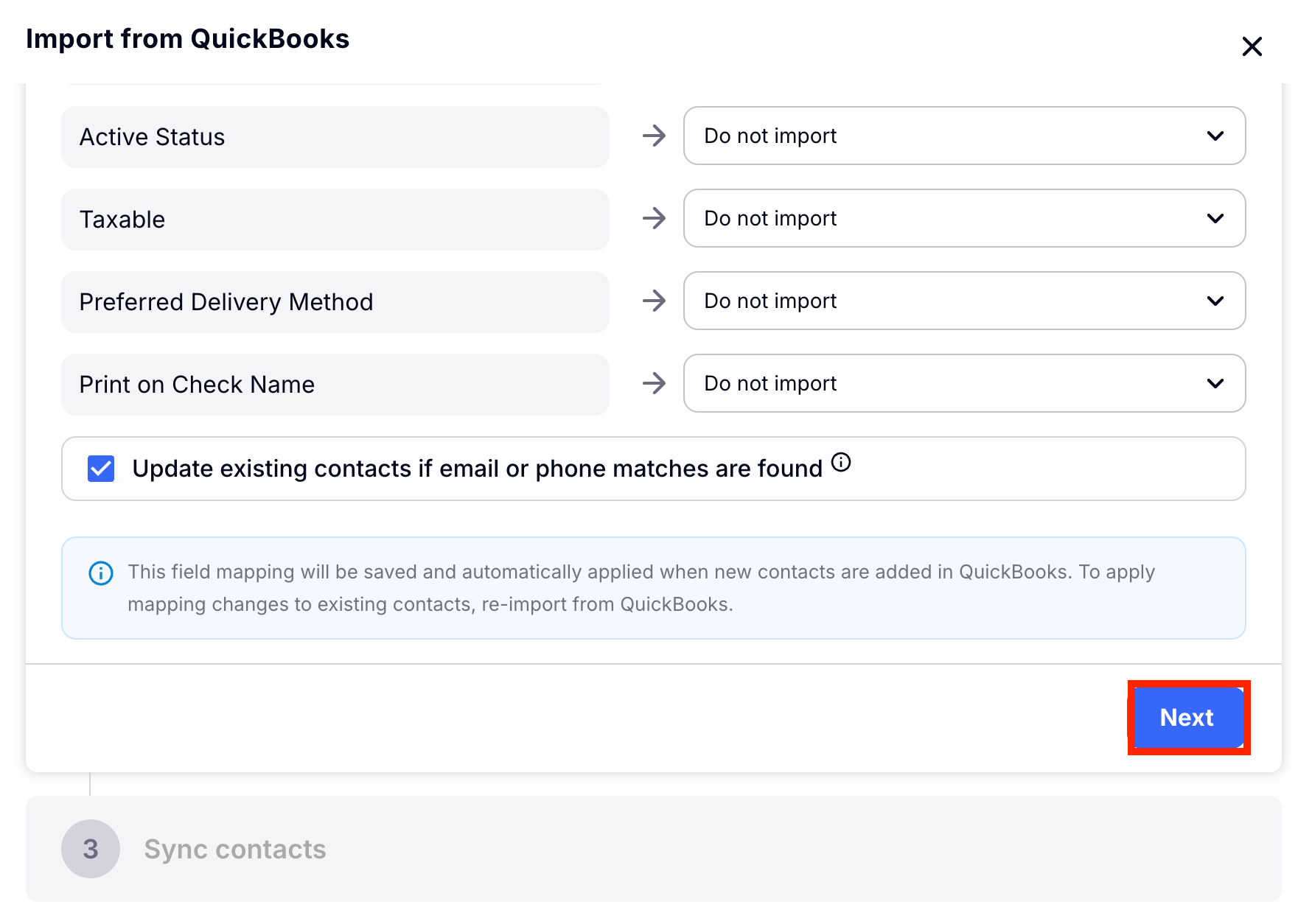The image size is (1312, 924).
Task: Uncheck Update existing contacts checkbox
Action: coord(101,469)
